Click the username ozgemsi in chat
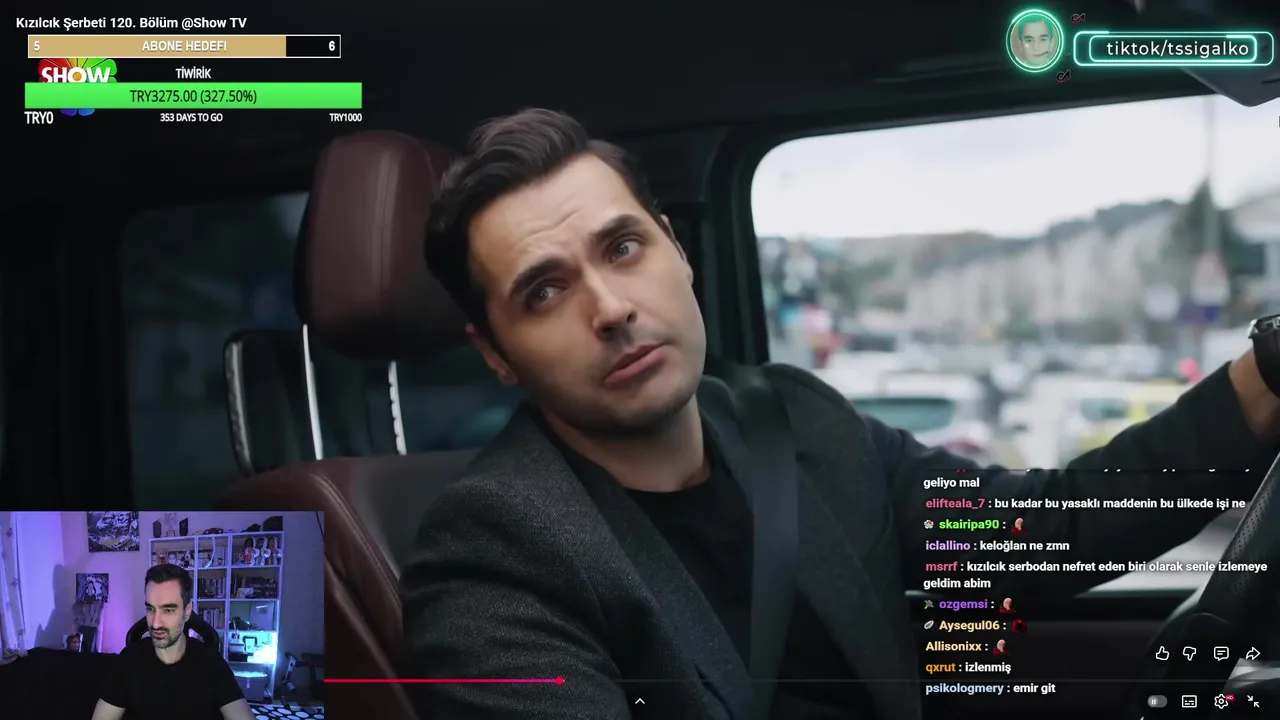This screenshot has height=720, width=1280. pyautogui.click(x=963, y=604)
